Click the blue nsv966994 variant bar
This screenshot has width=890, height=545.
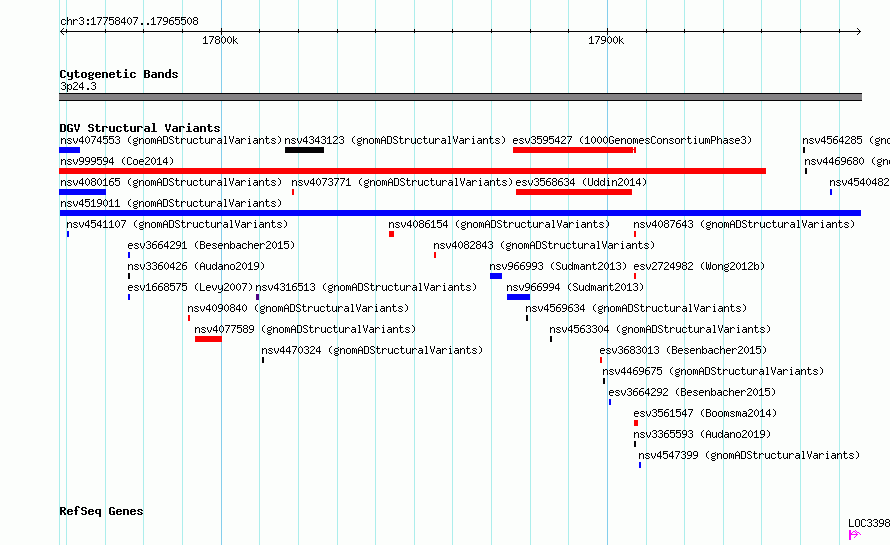518,297
